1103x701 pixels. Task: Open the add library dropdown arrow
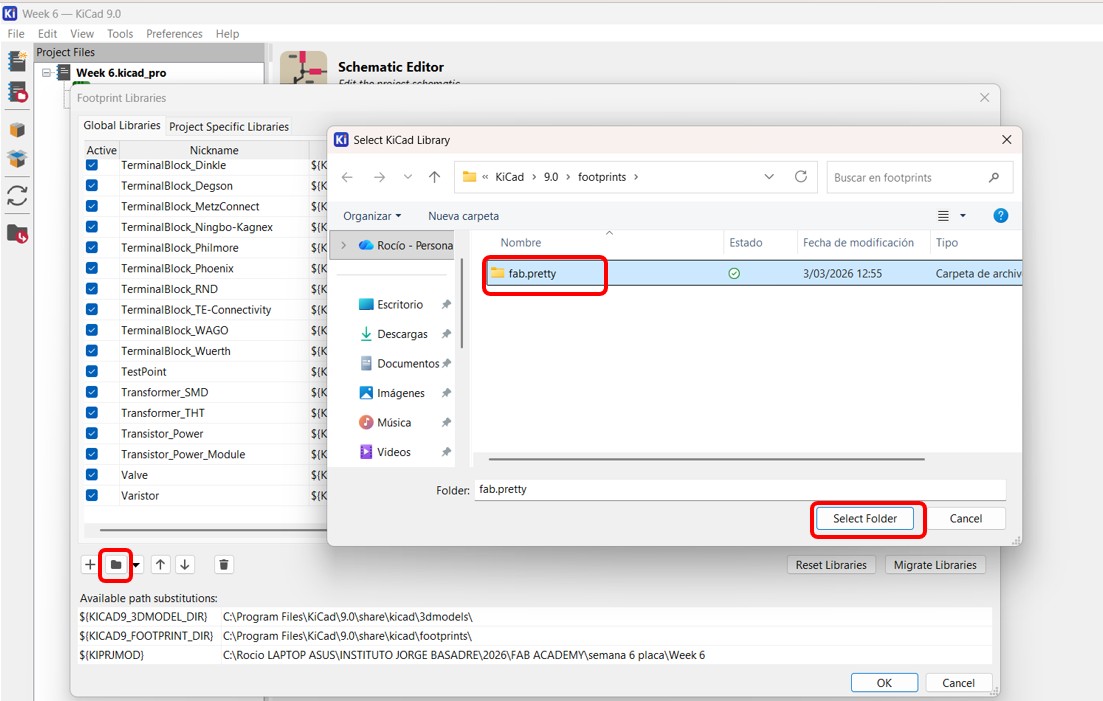point(136,565)
